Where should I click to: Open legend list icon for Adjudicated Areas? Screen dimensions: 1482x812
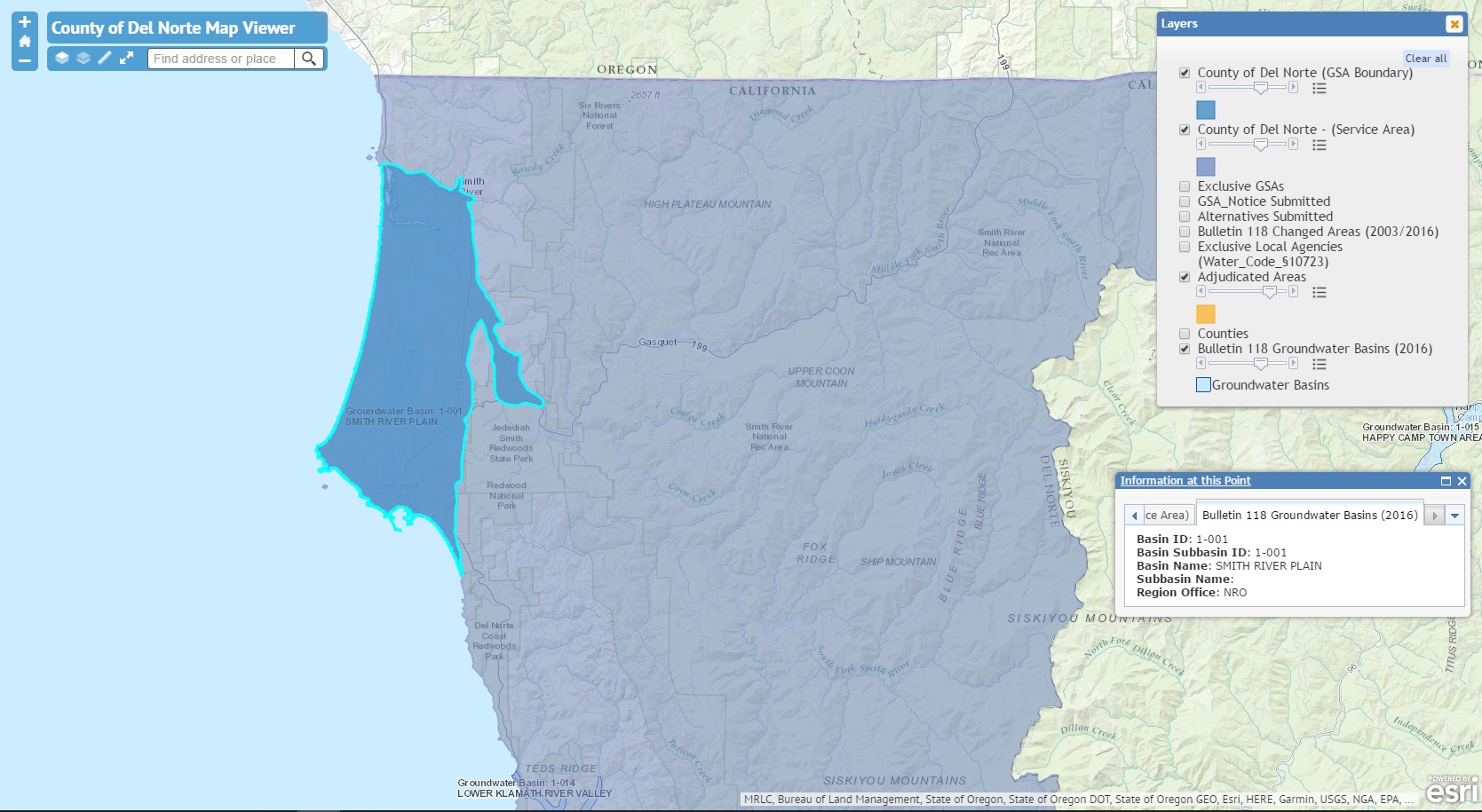tap(1320, 292)
